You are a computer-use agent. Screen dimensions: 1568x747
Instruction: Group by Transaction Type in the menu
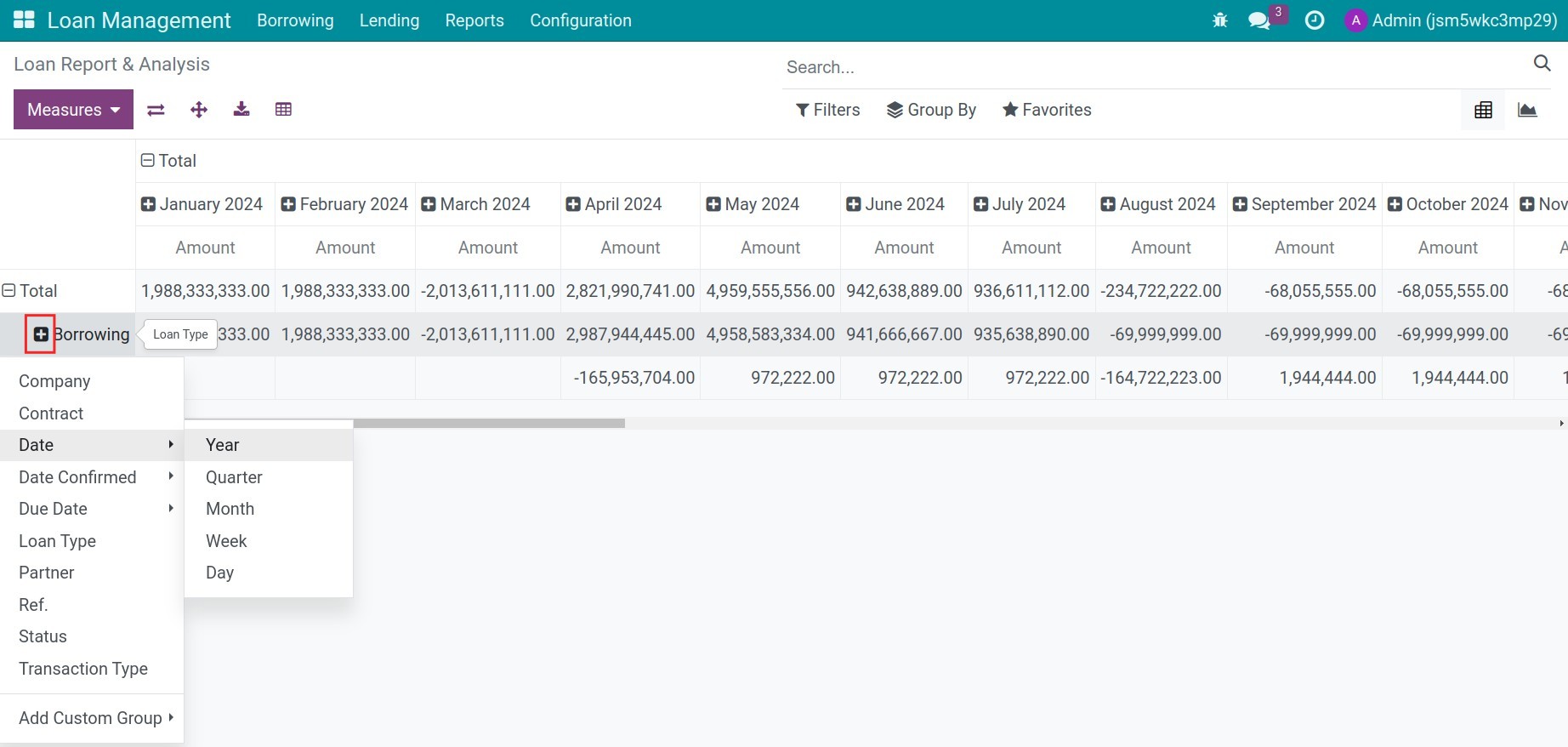click(92, 669)
